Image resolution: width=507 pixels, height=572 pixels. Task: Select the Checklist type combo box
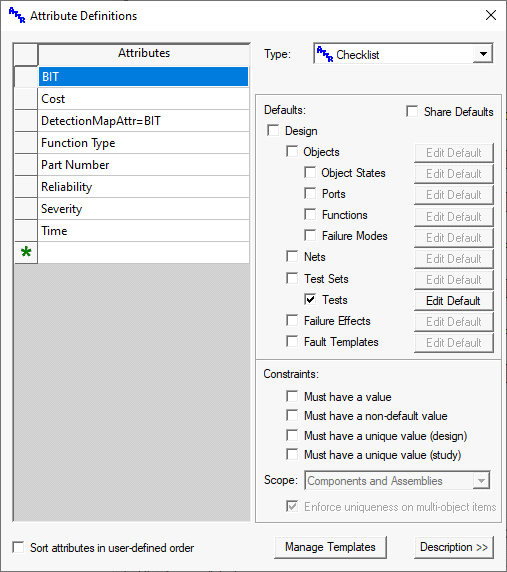click(403, 54)
